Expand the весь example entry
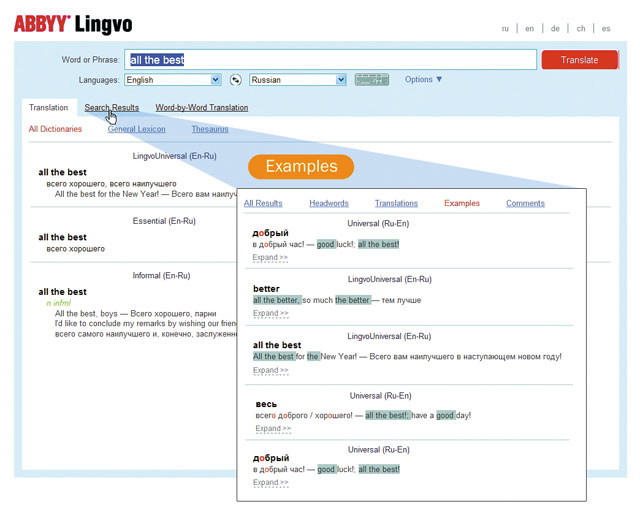This screenshot has width=640, height=515. [x=273, y=428]
